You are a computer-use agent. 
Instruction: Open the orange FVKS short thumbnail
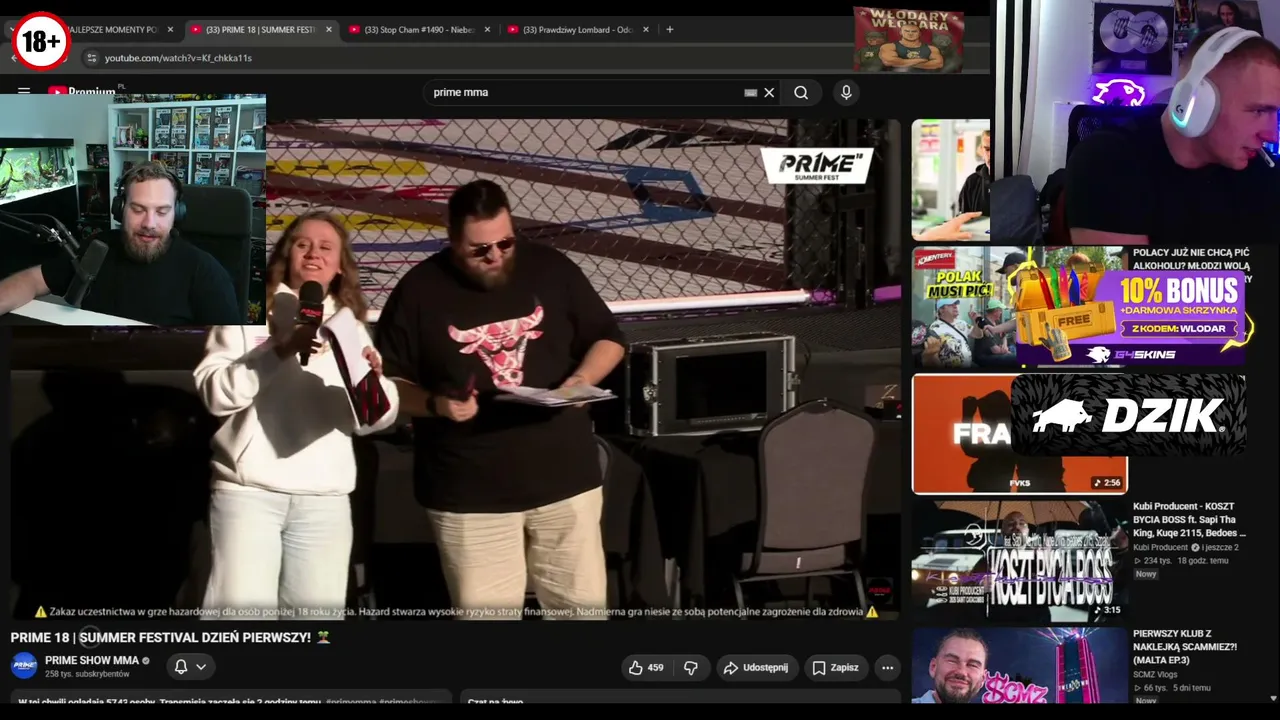point(1019,434)
